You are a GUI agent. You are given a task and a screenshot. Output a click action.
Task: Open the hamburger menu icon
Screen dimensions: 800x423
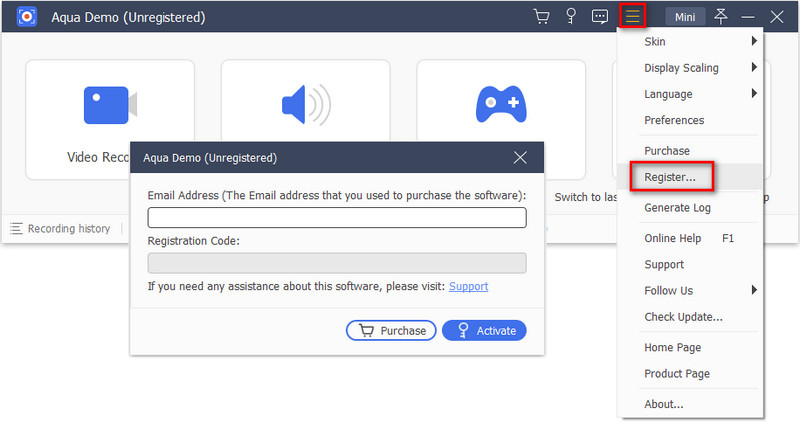coord(633,16)
